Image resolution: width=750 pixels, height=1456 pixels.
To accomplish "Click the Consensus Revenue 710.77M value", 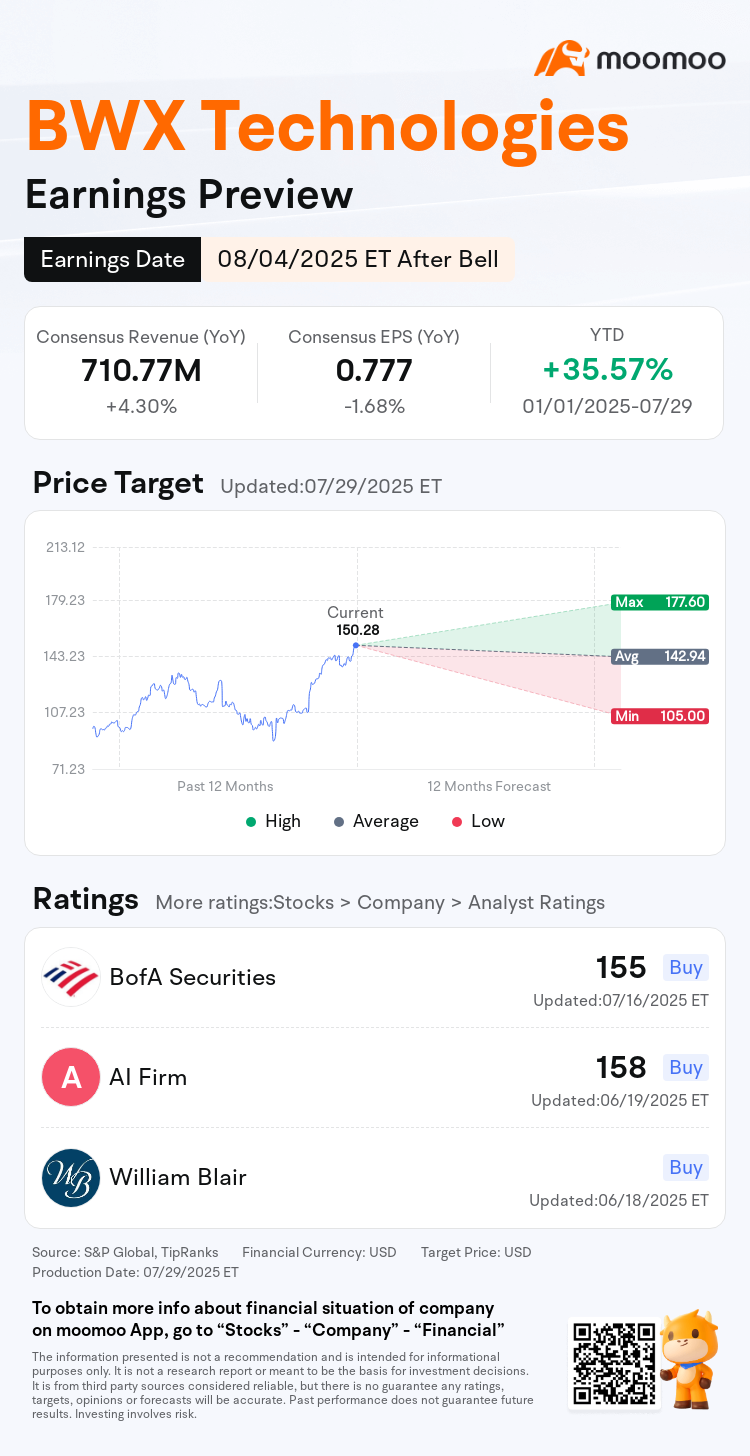I will [x=141, y=371].
